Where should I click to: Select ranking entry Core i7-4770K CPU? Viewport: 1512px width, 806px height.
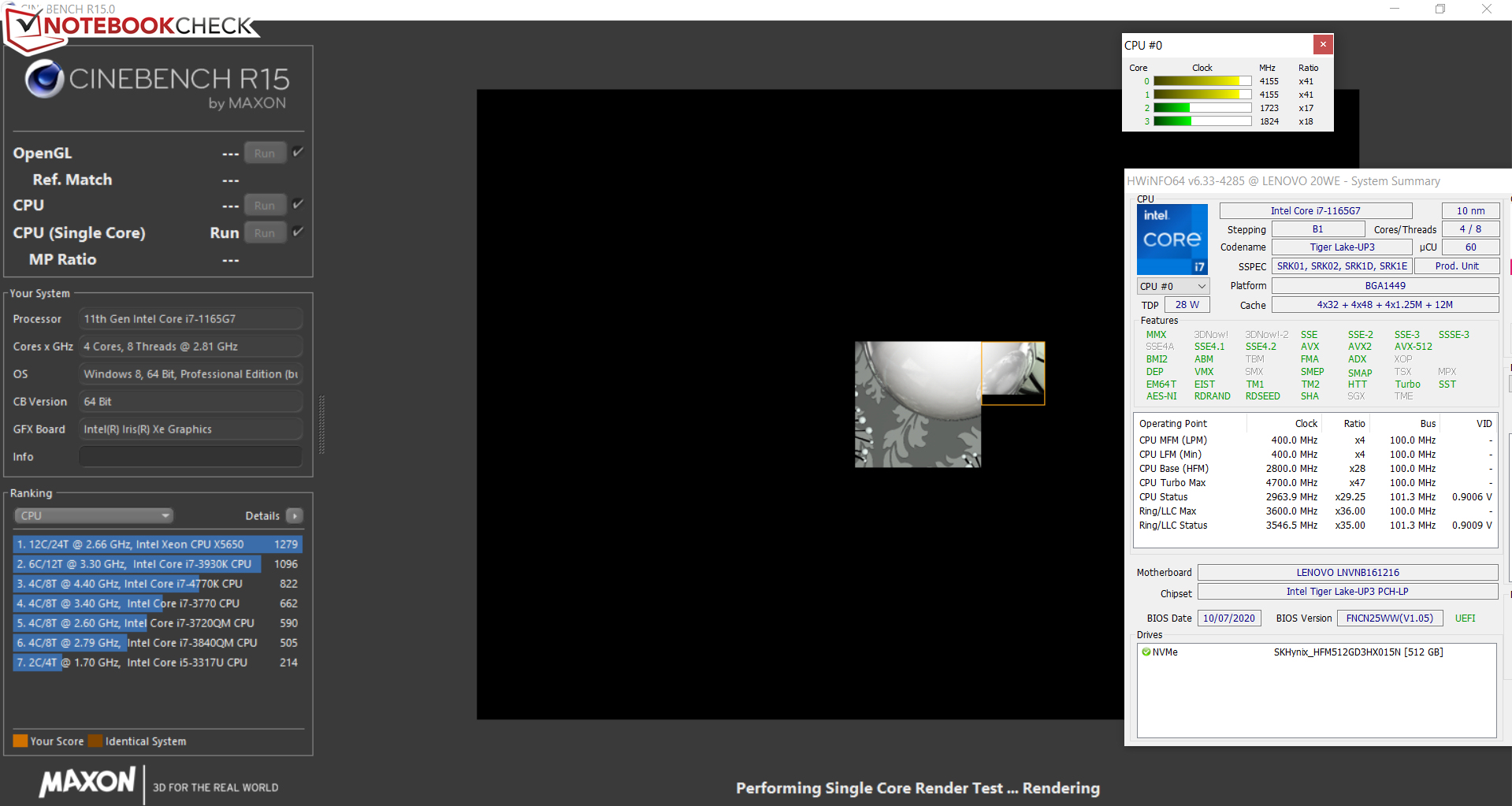tap(158, 584)
